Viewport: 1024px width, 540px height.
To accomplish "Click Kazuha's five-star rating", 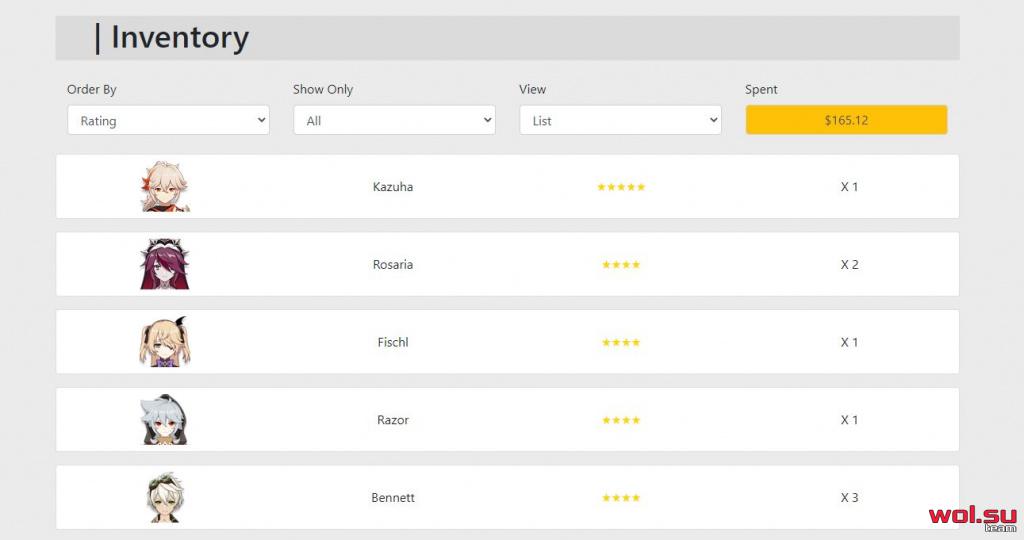I will tap(621, 187).
